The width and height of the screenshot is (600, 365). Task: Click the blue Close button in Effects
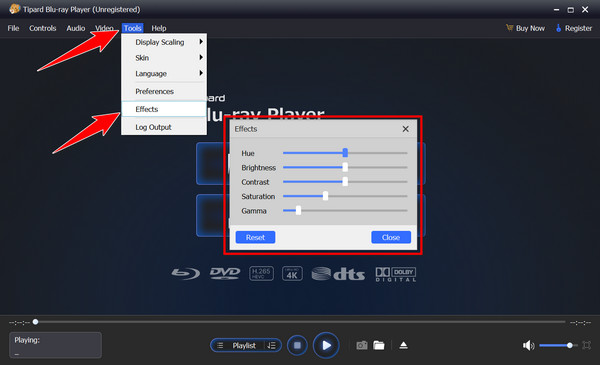point(391,237)
